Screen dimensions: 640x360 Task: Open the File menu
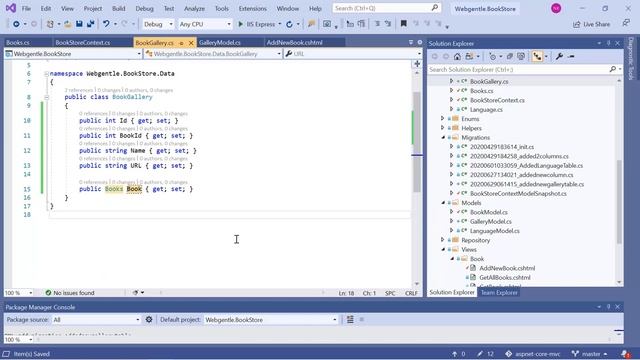coord(26,9)
